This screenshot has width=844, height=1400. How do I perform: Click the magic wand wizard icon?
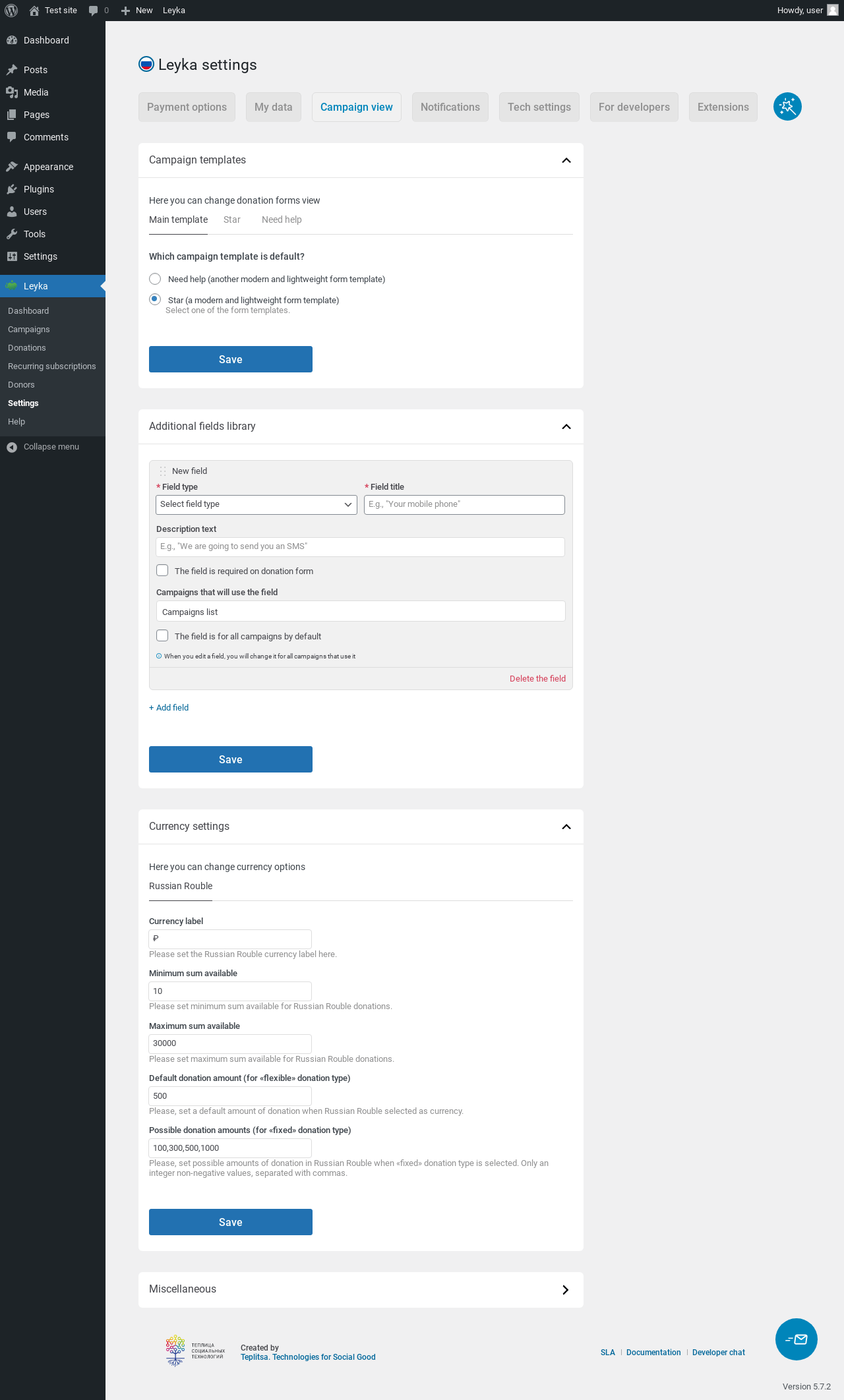pyautogui.click(x=787, y=107)
